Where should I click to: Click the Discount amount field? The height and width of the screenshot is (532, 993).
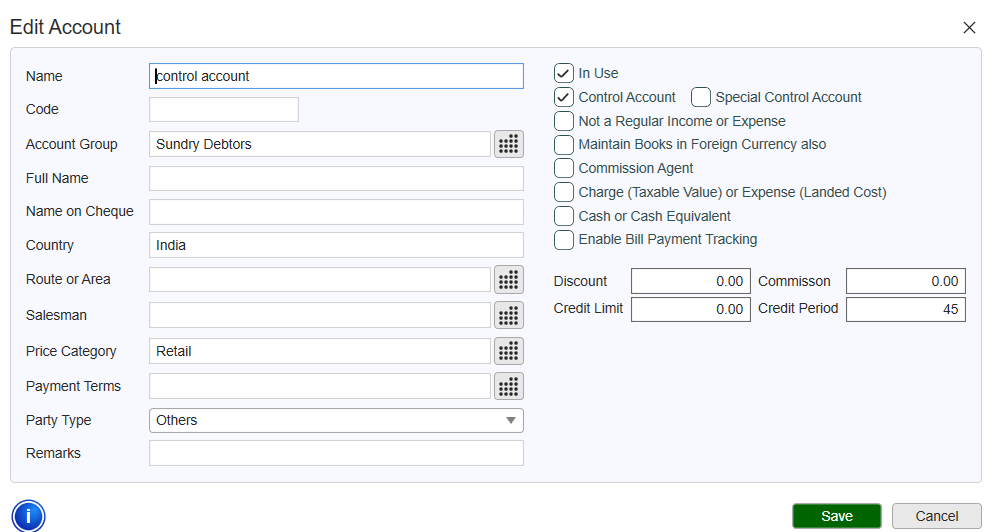point(690,282)
